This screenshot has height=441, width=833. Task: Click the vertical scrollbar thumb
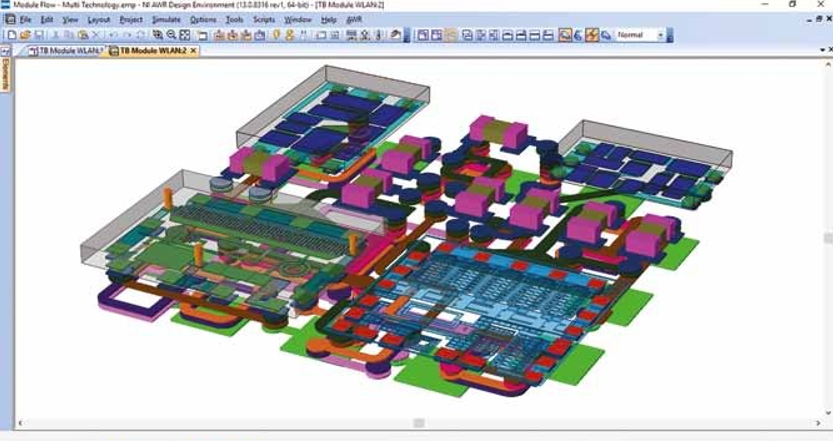click(827, 238)
